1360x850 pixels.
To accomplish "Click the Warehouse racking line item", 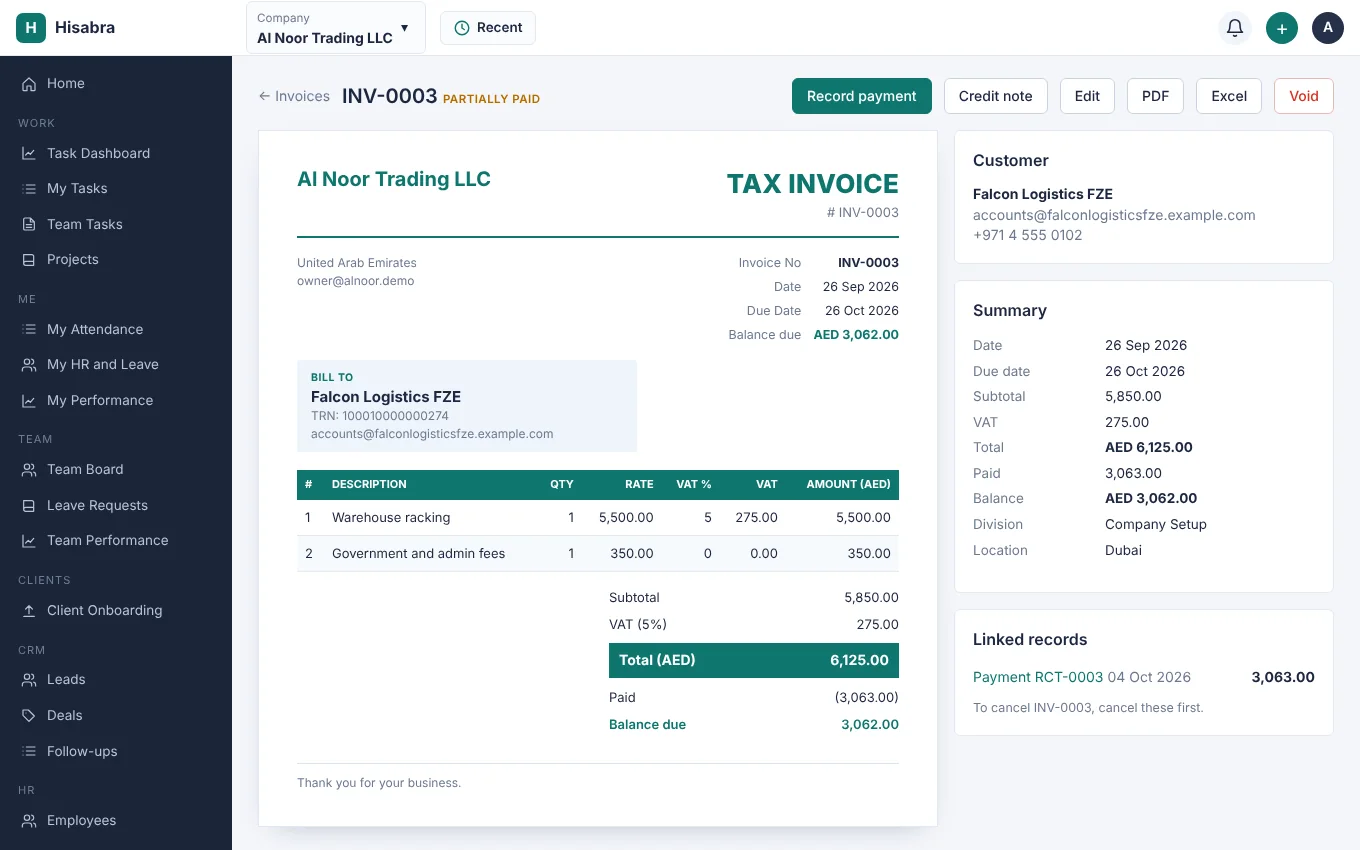I will tap(598, 518).
